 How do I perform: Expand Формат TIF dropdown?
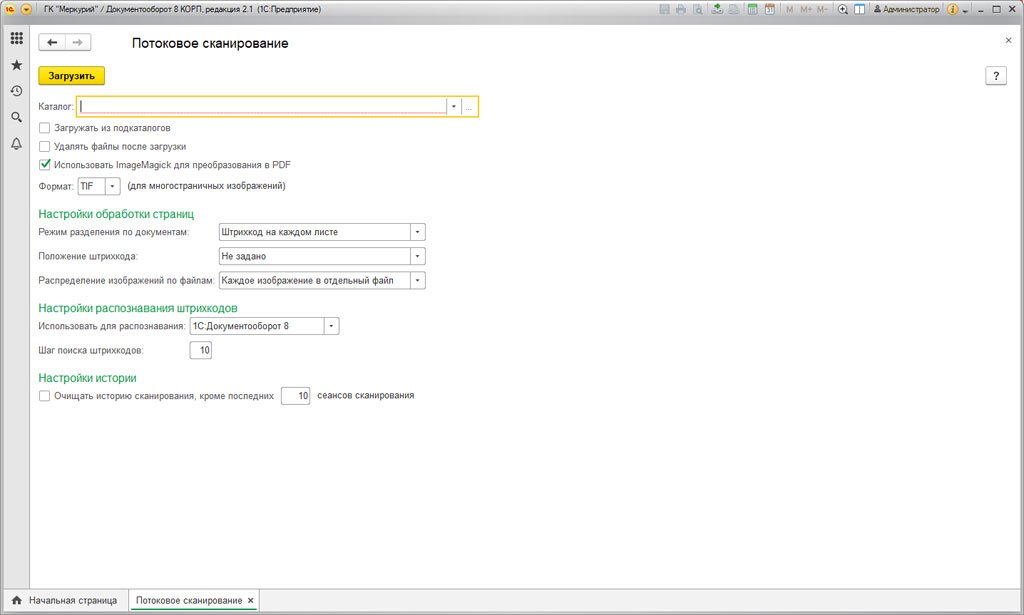(x=112, y=186)
